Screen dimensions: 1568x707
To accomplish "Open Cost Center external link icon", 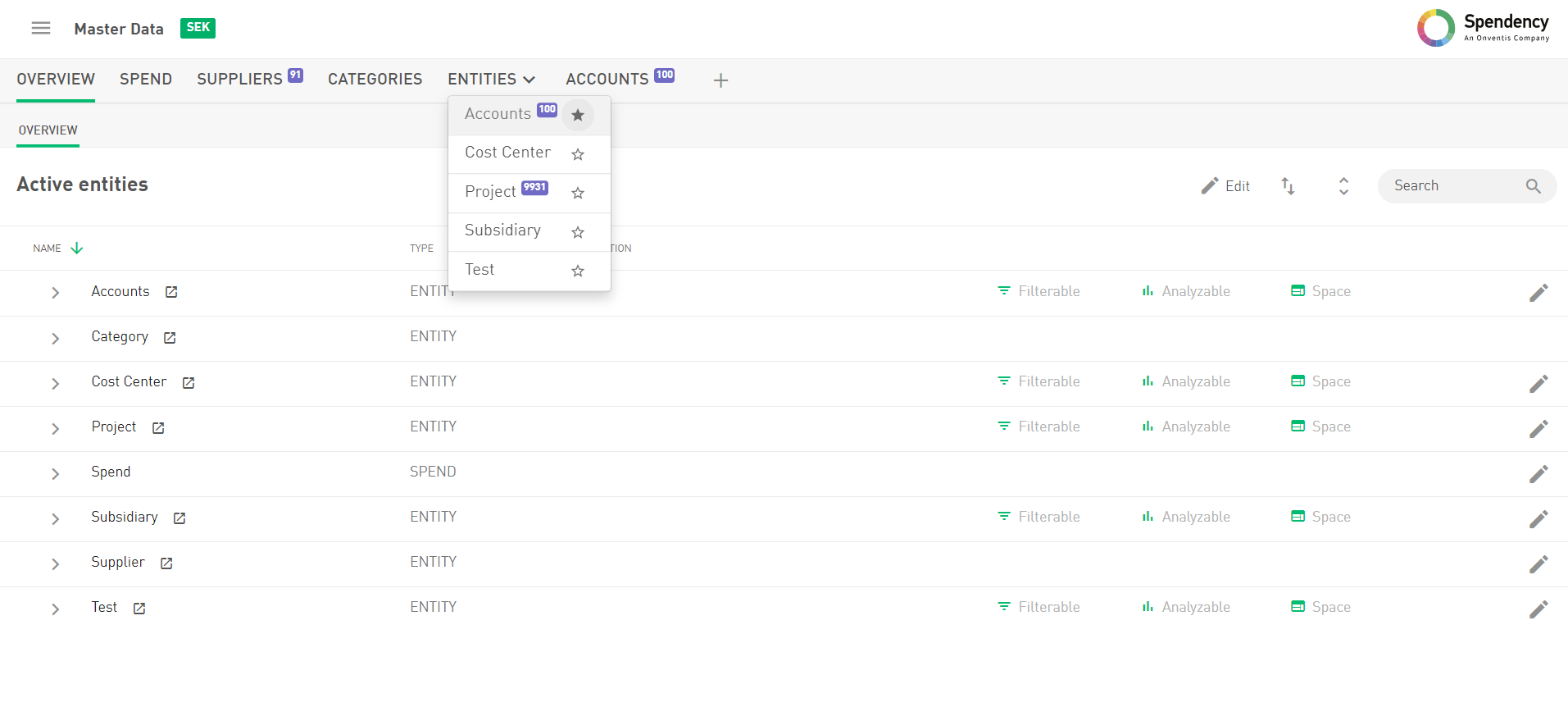I will [189, 383].
